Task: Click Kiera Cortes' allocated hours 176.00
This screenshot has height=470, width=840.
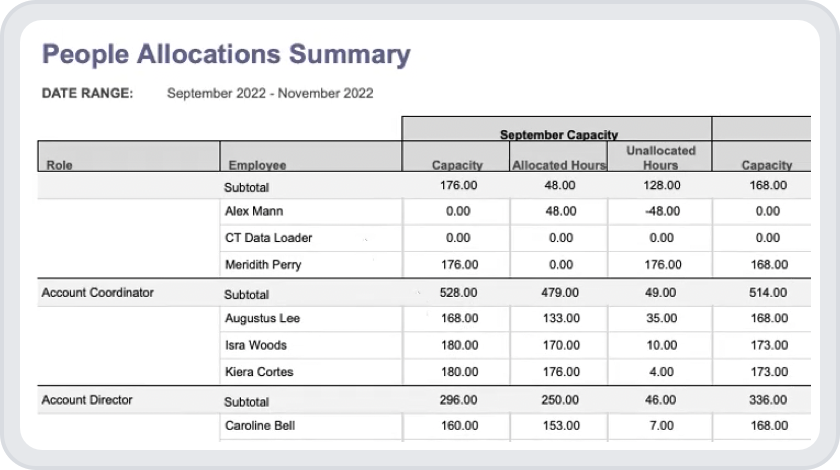Action: pos(561,372)
